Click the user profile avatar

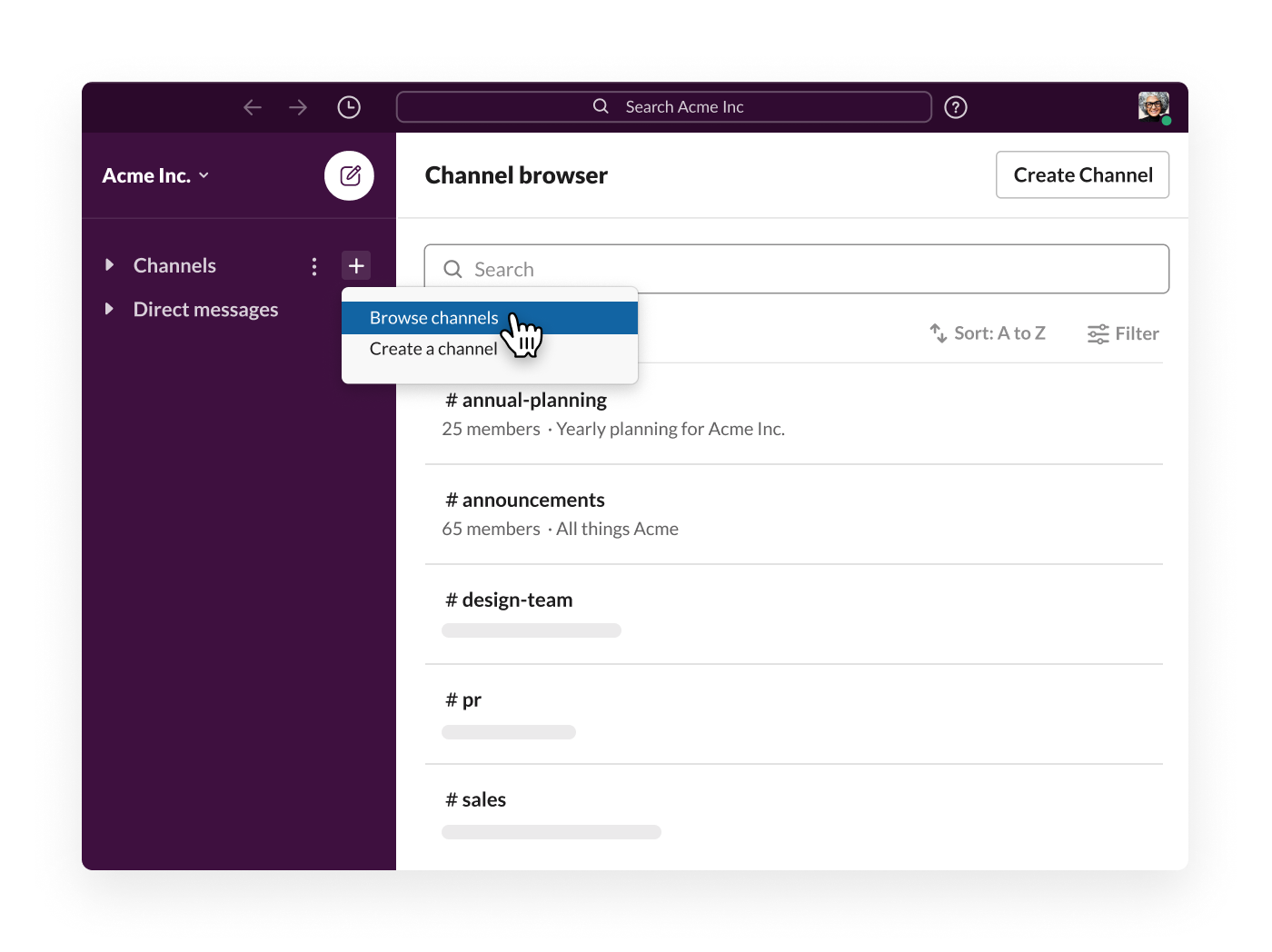click(1152, 106)
